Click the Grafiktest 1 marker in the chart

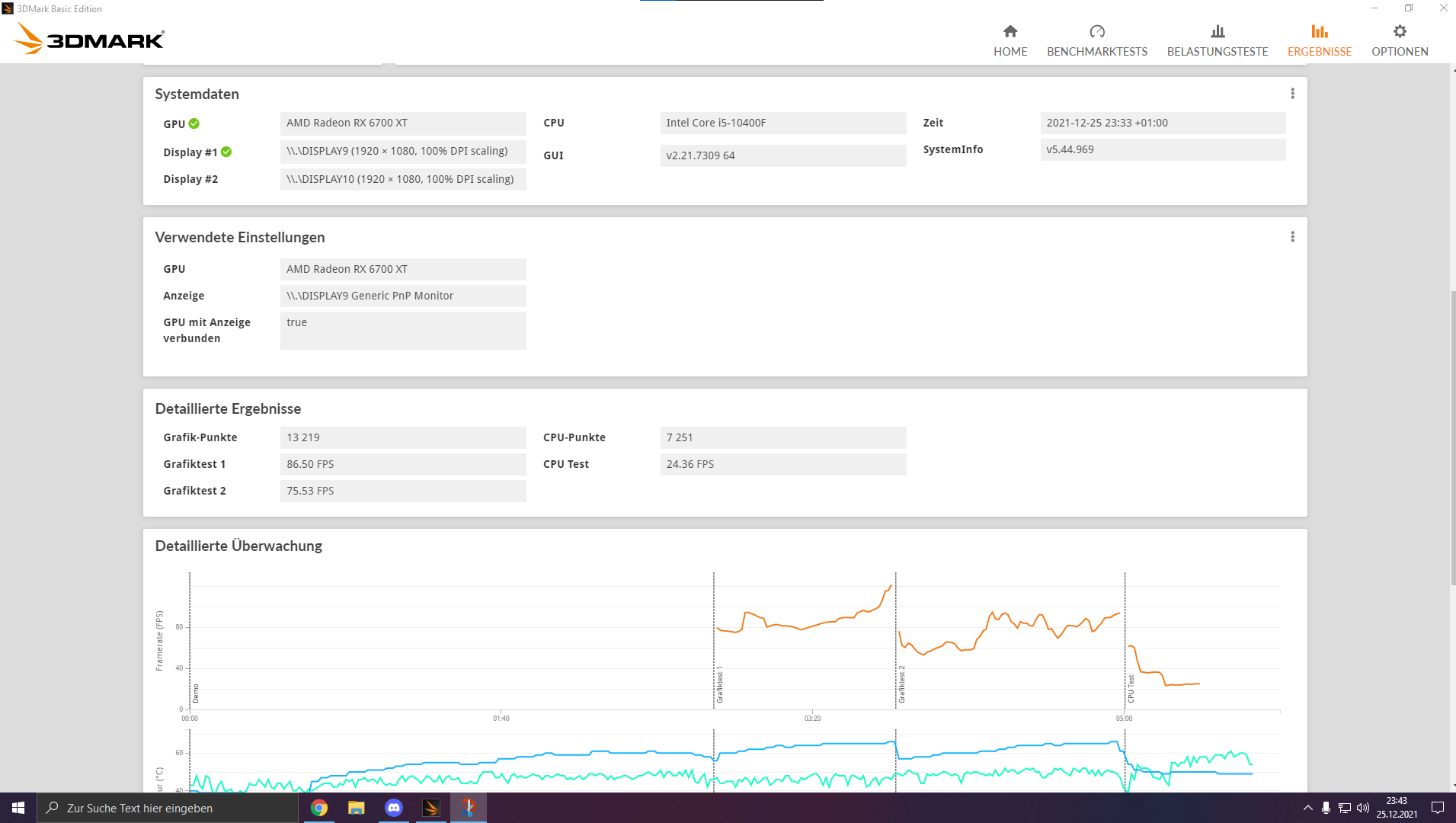click(x=719, y=684)
